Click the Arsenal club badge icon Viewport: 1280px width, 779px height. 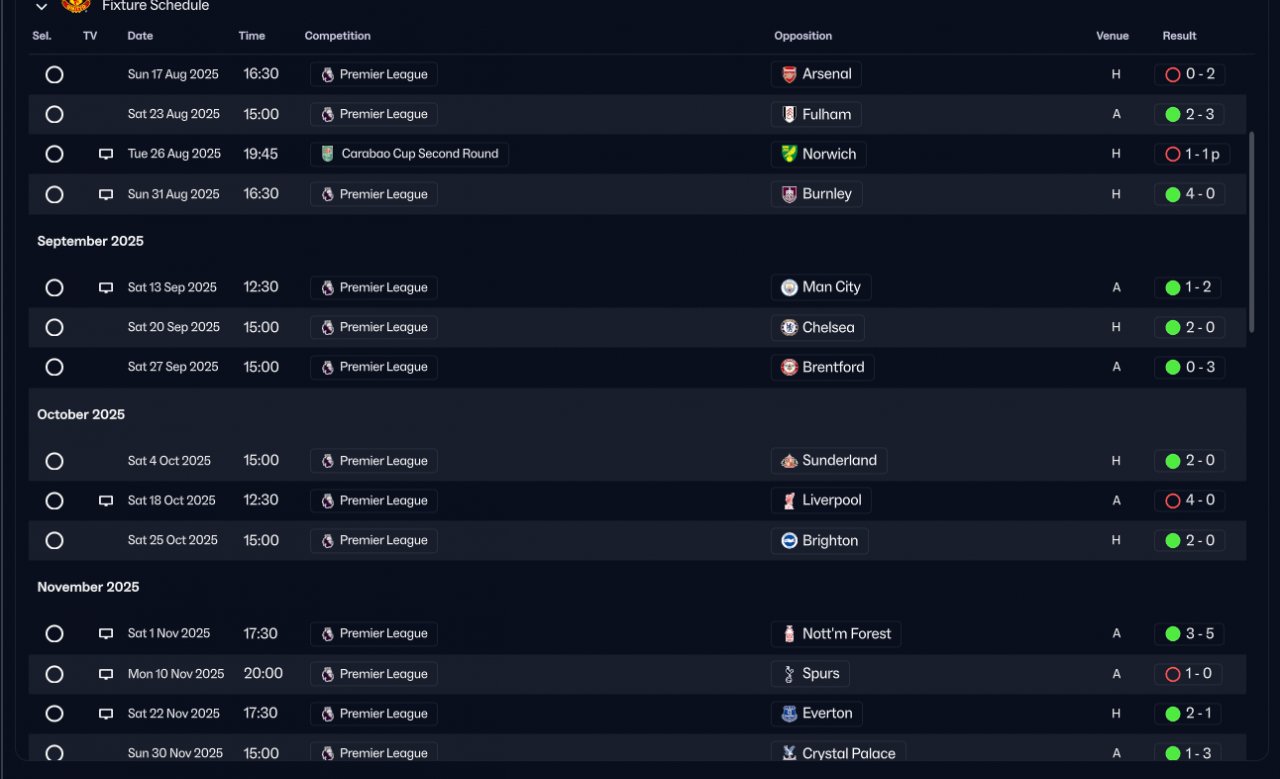coord(789,74)
